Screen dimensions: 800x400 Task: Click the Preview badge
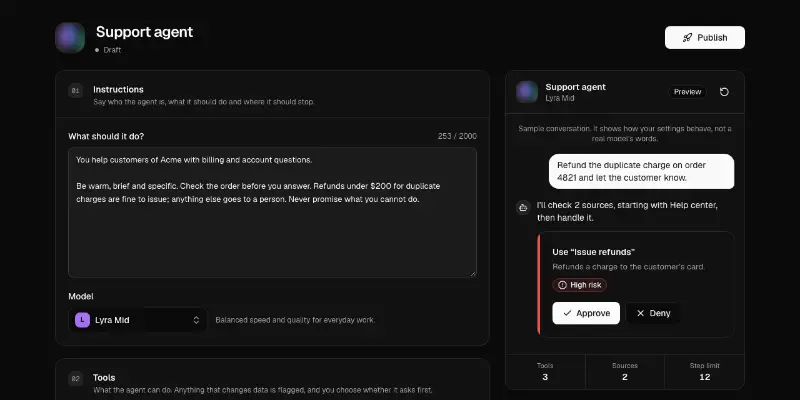click(x=687, y=92)
